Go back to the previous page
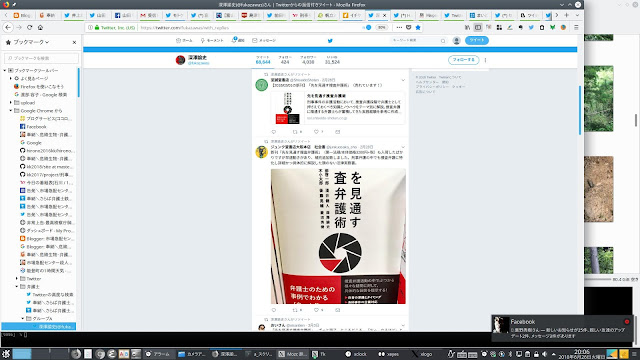The height and width of the screenshot is (360, 640). pyautogui.click(x=8, y=27)
